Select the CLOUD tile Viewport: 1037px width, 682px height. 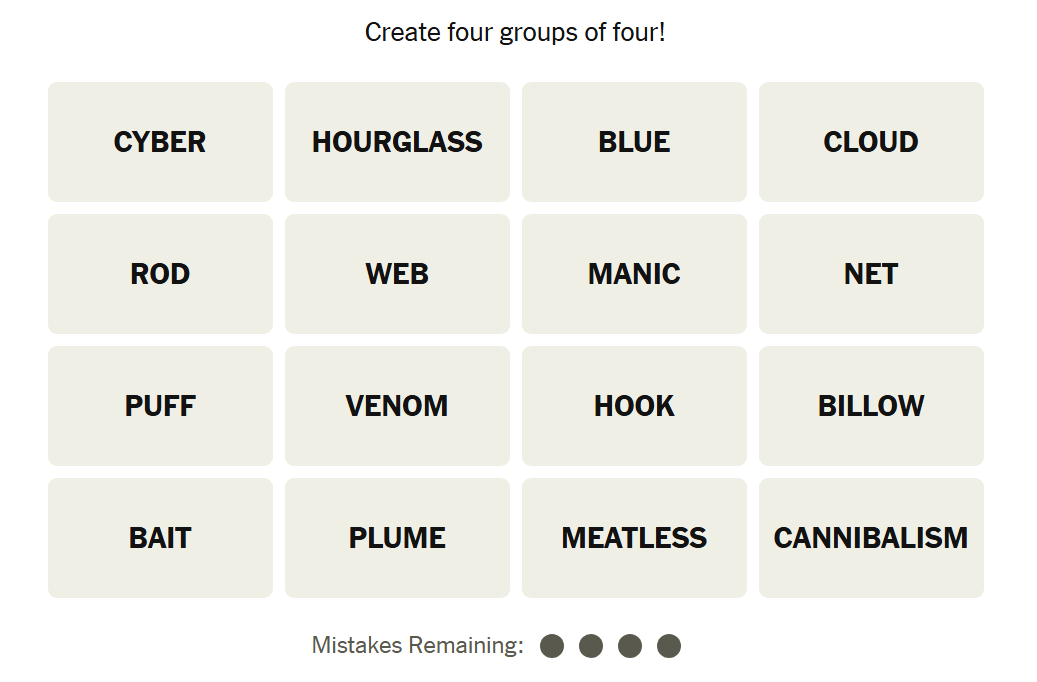tap(871, 142)
